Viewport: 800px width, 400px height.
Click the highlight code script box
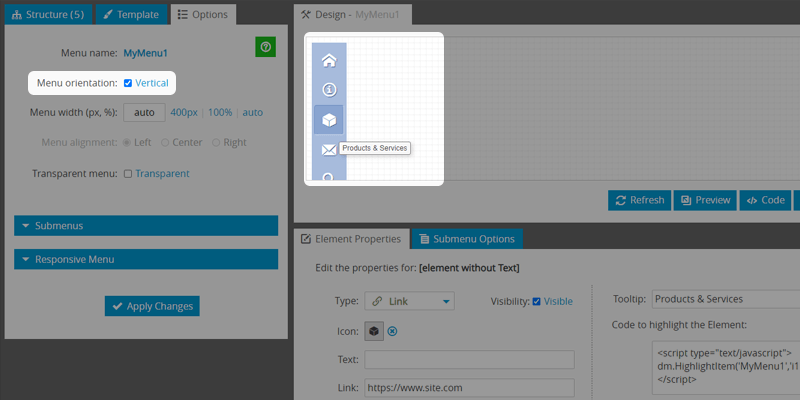726,367
